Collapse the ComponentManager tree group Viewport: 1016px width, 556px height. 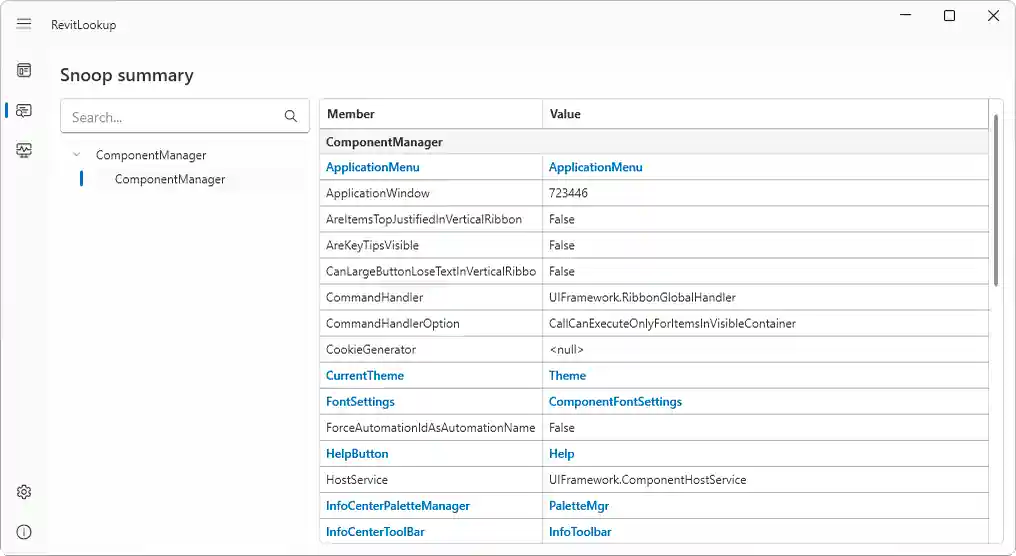click(77, 155)
